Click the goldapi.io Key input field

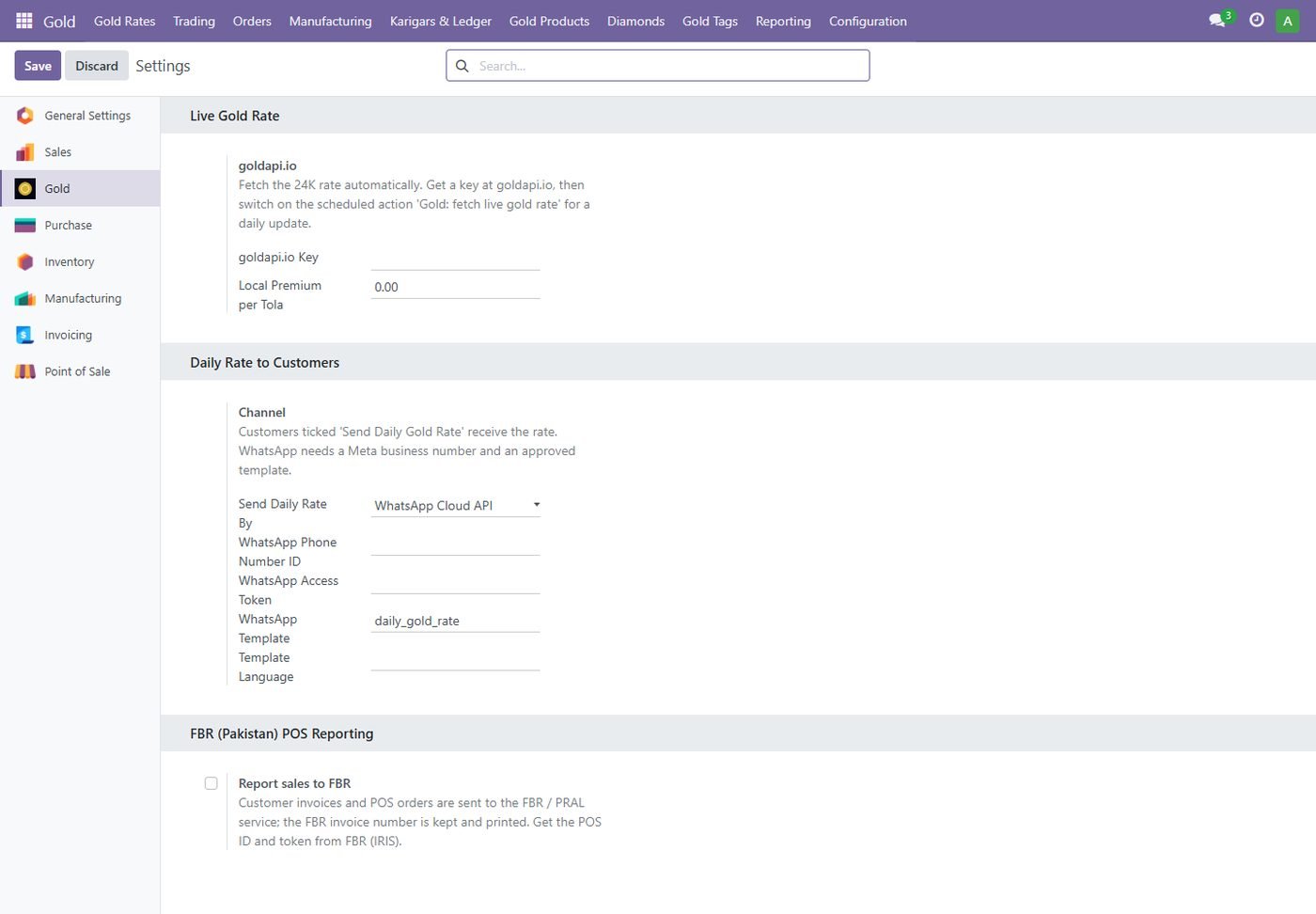(456, 259)
